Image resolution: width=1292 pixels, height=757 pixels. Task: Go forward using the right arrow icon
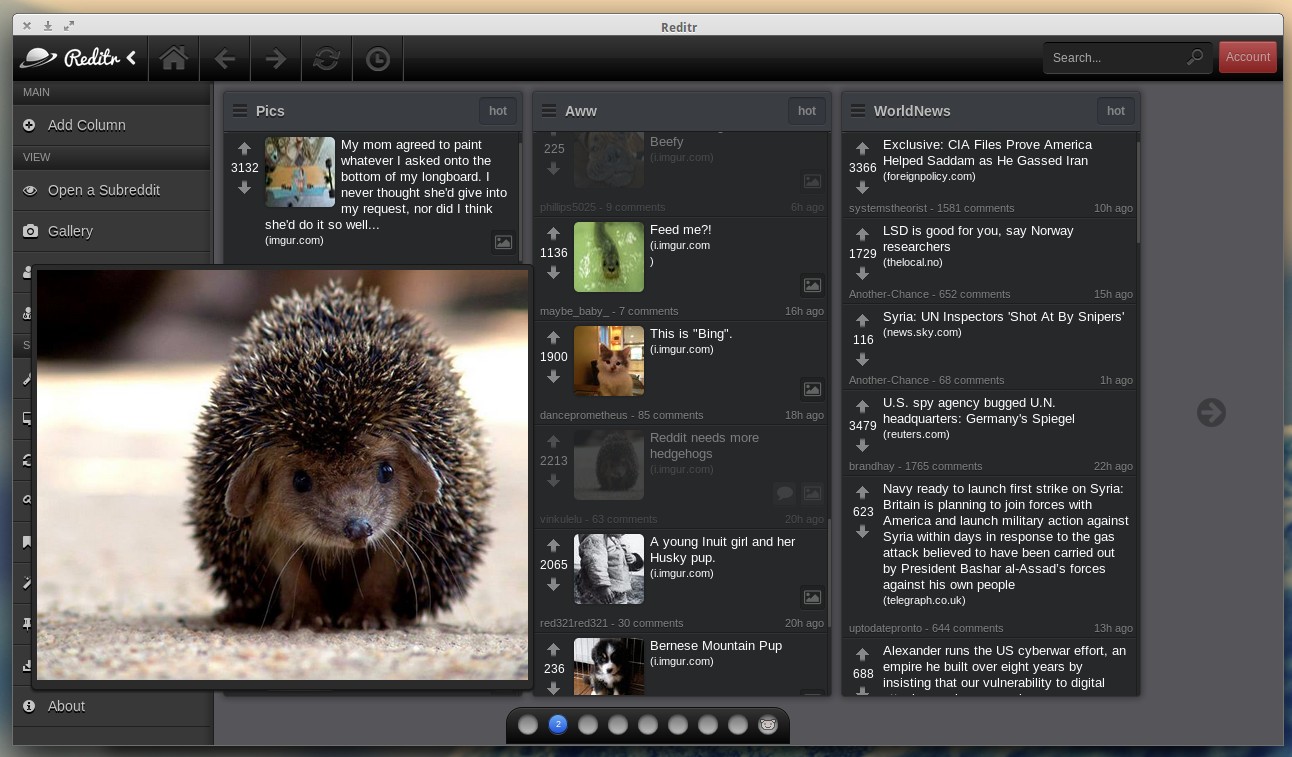[x=276, y=59]
